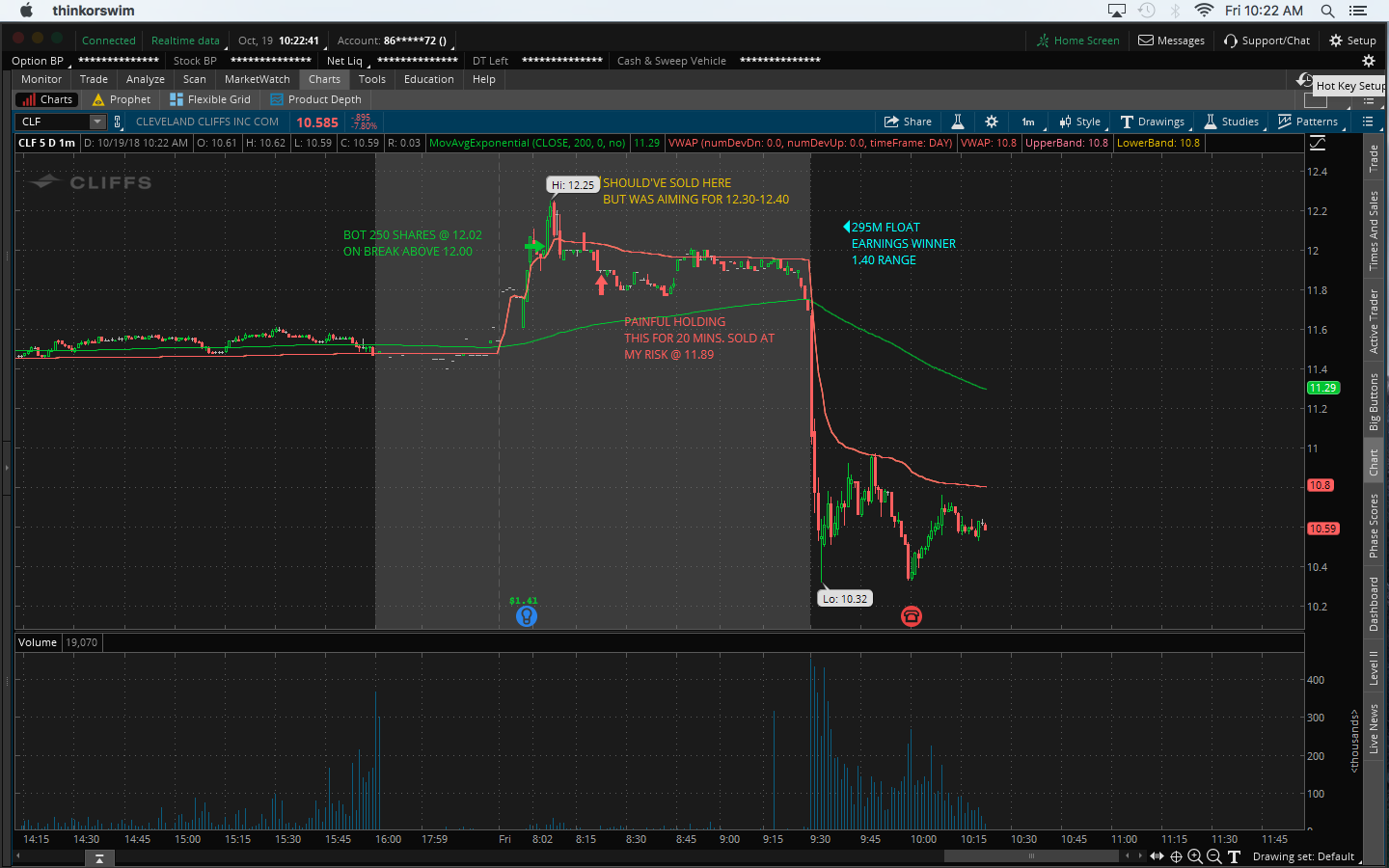The image size is (1389, 868).
Task: Open chart settings gear in chart toolbar
Action: (x=992, y=122)
